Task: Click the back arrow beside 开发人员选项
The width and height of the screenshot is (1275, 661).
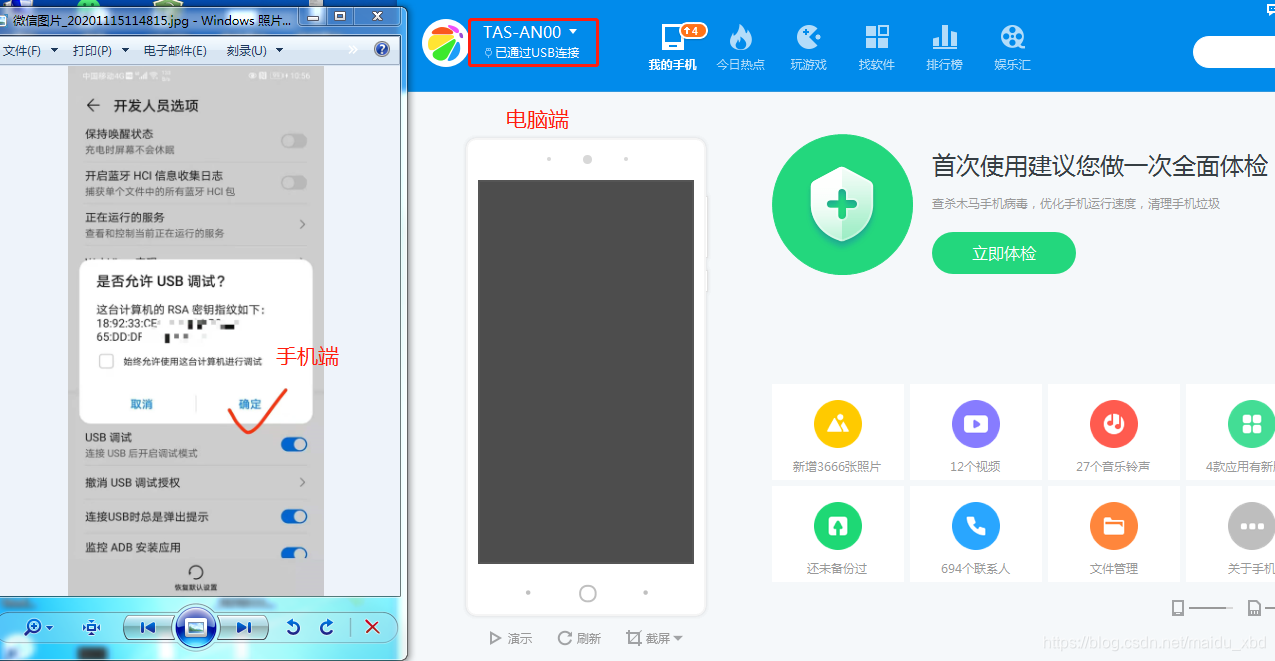Action: point(93,105)
